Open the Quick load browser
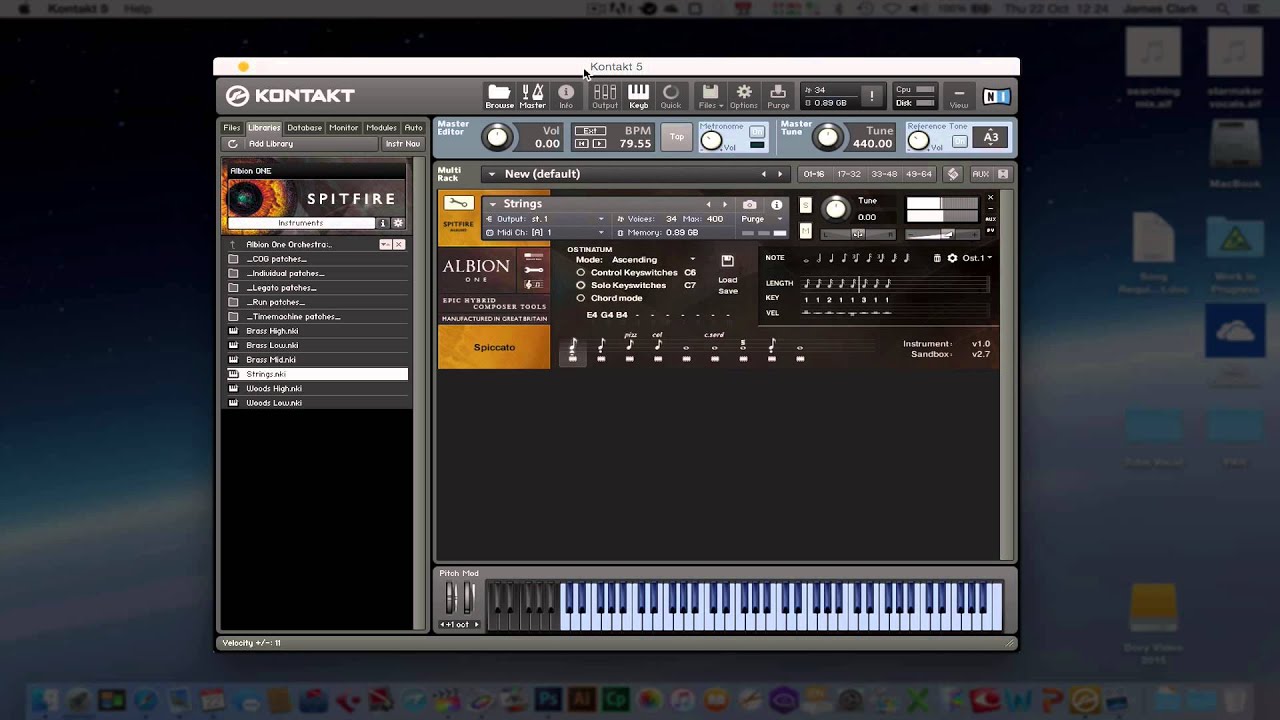Screen dimensions: 1280x720 671,96
